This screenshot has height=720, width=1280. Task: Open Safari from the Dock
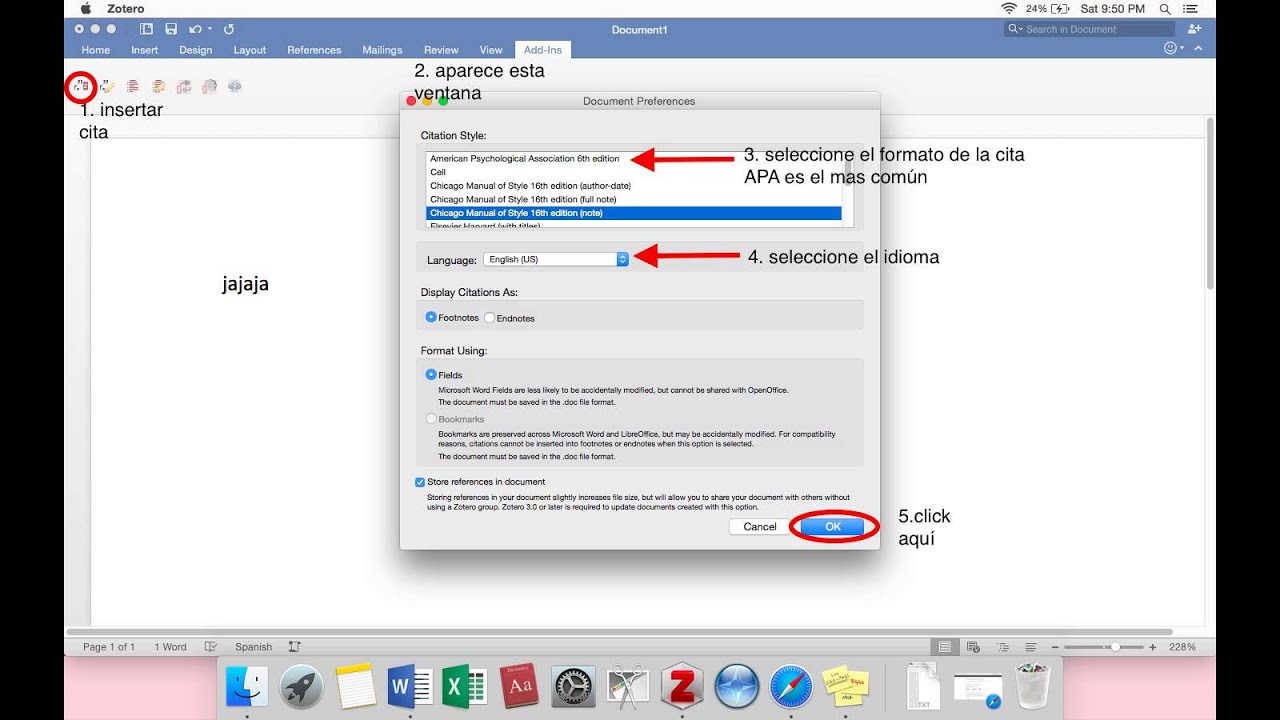coord(791,687)
